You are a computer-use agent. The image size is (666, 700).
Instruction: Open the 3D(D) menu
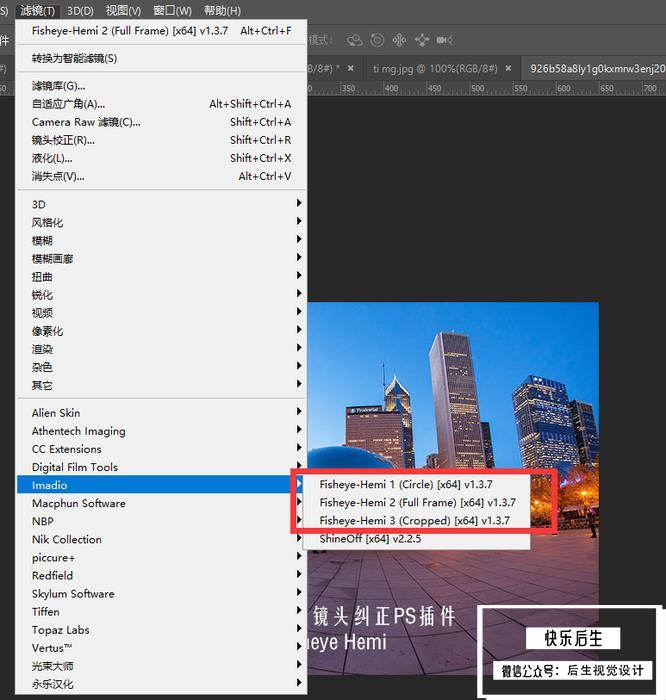click(x=80, y=10)
